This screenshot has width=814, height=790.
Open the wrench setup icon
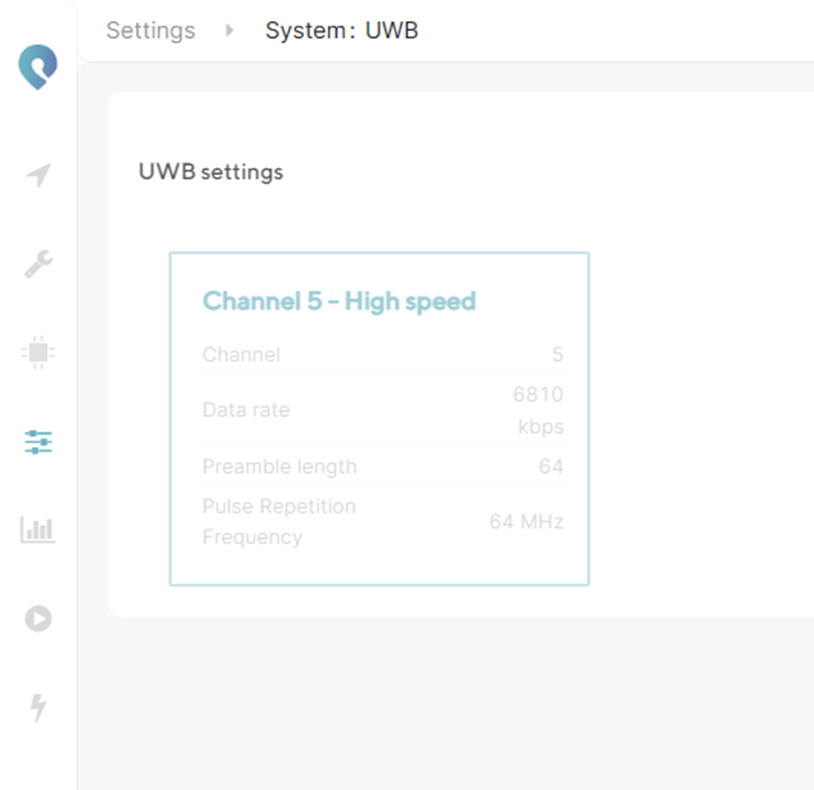tap(38, 264)
